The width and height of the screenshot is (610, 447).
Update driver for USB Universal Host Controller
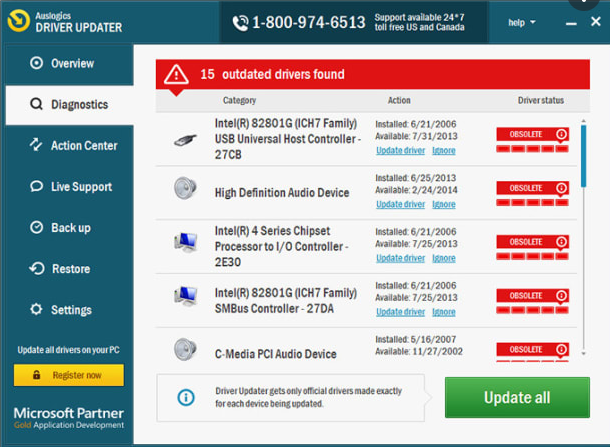(x=400, y=151)
